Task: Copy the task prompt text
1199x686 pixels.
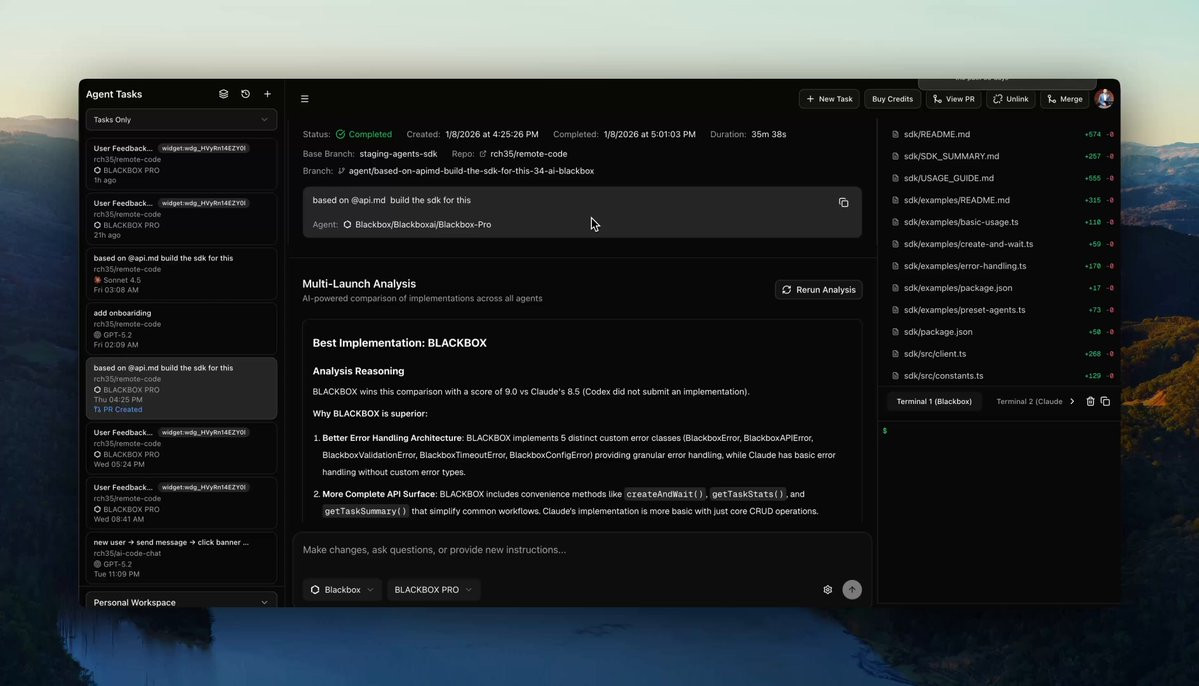Action: tap(843, 203)
